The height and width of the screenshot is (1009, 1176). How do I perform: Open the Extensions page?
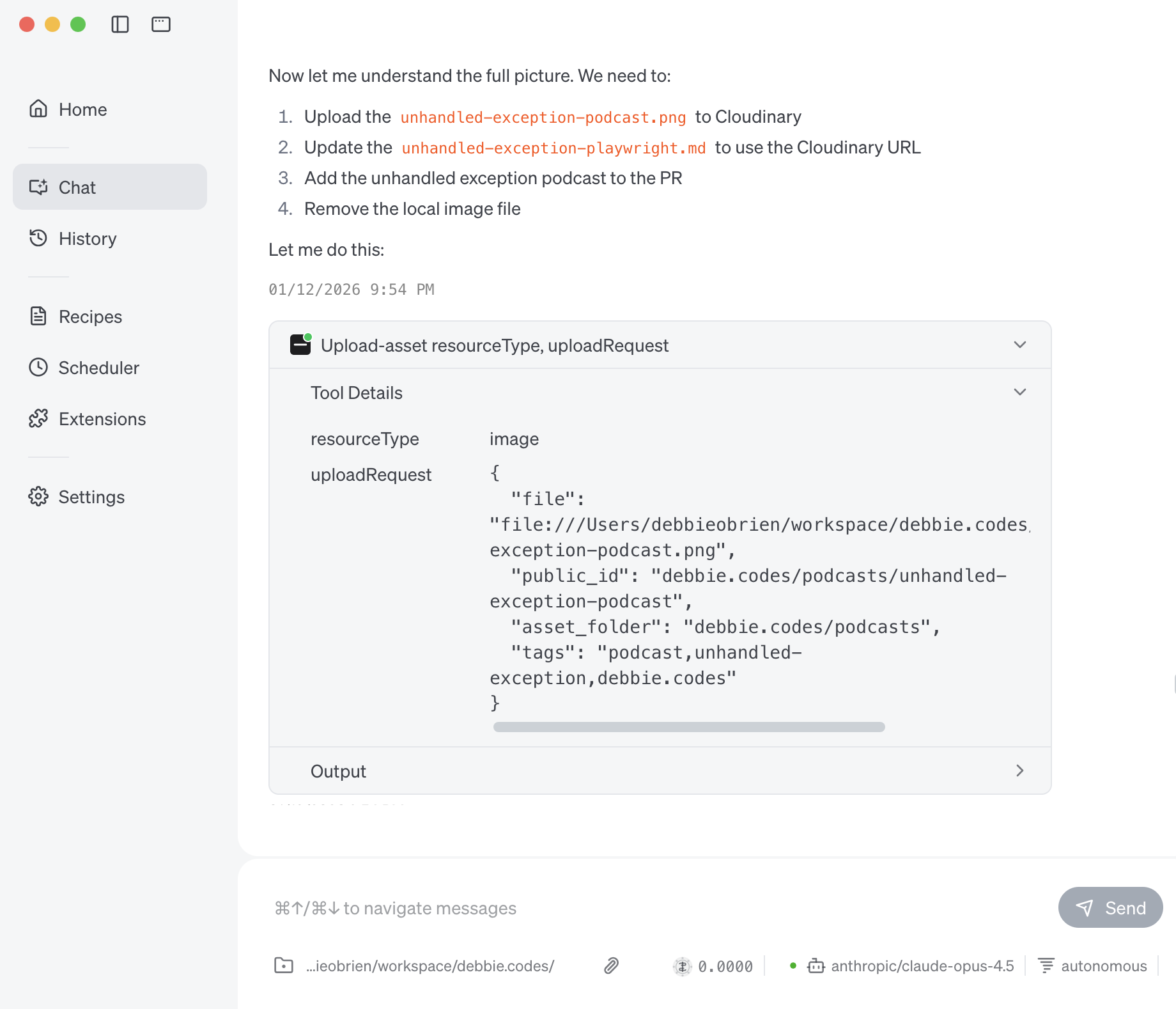(x=102, y=419)
